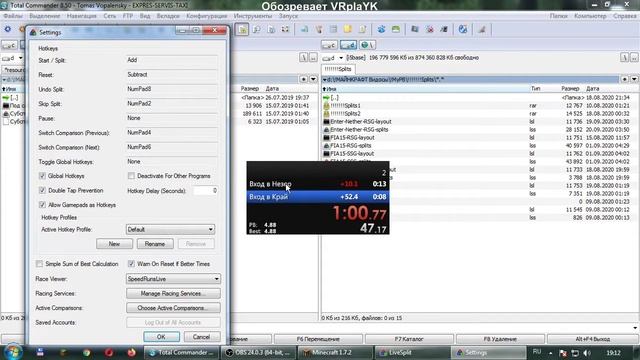Image resolution: width=640 pixels, height=360 pixels.
Task: Click the blue gear icon at toolbar start
Action: pyautogui.click(x=7, y=29)
